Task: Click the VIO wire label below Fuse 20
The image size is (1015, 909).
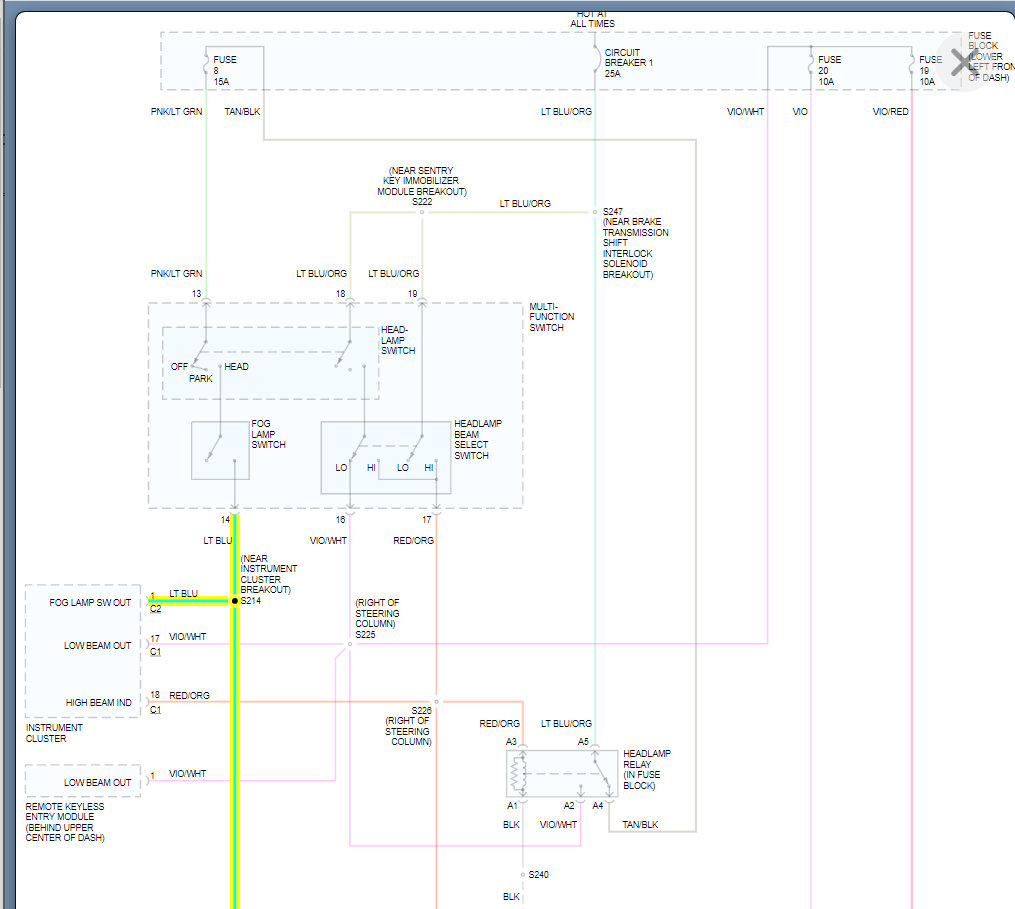Action: (799, 112)
